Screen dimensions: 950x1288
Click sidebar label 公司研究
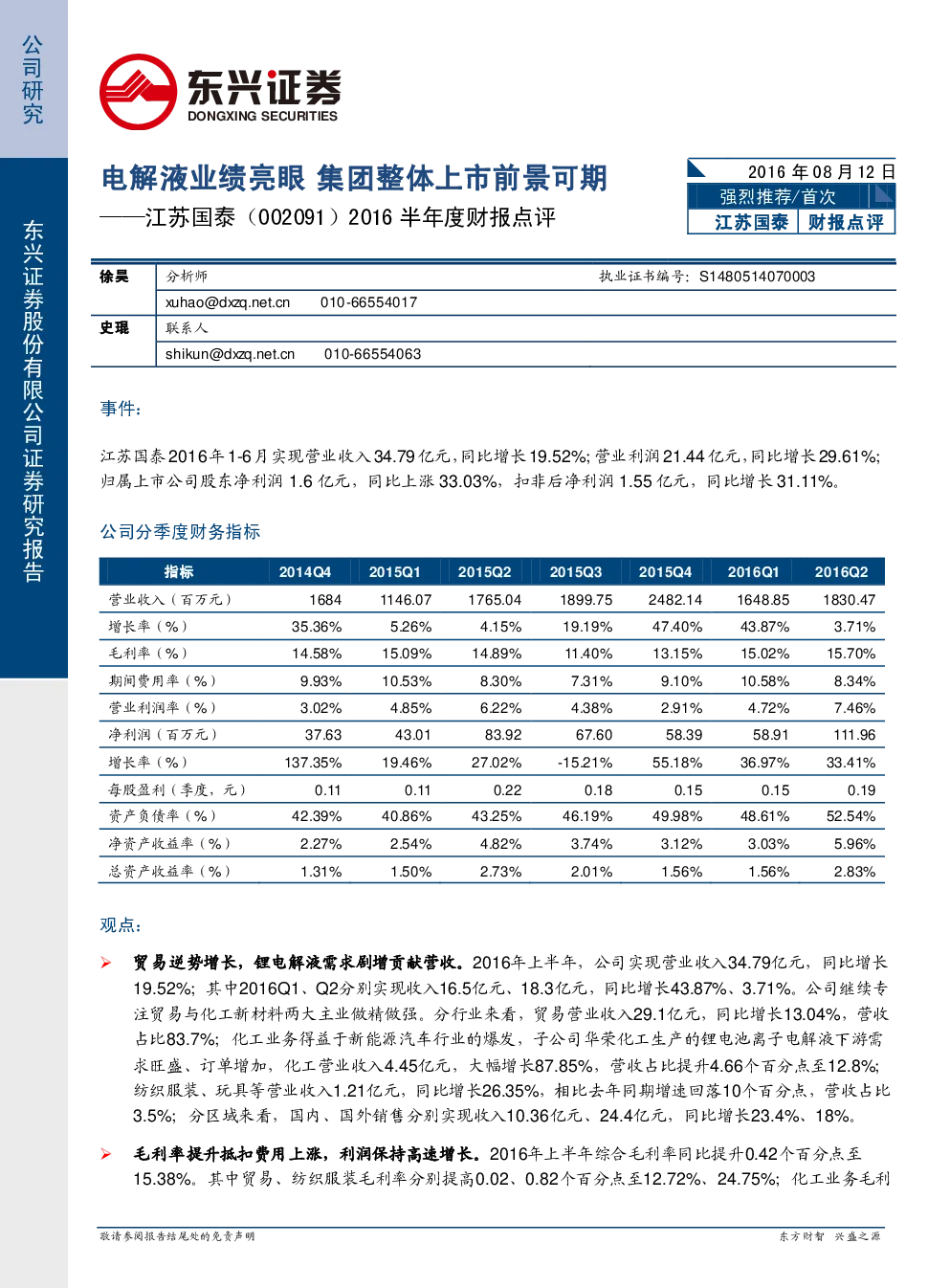33,79
